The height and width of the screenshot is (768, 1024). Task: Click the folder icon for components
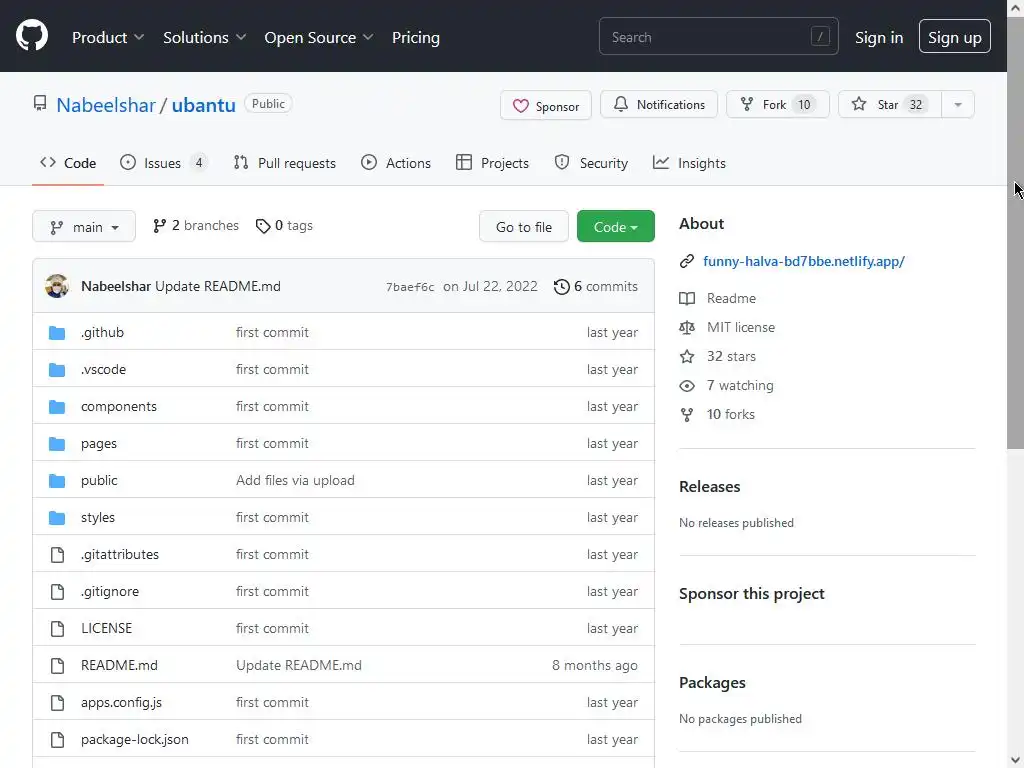pyautogui.click(x=57, y=407)
